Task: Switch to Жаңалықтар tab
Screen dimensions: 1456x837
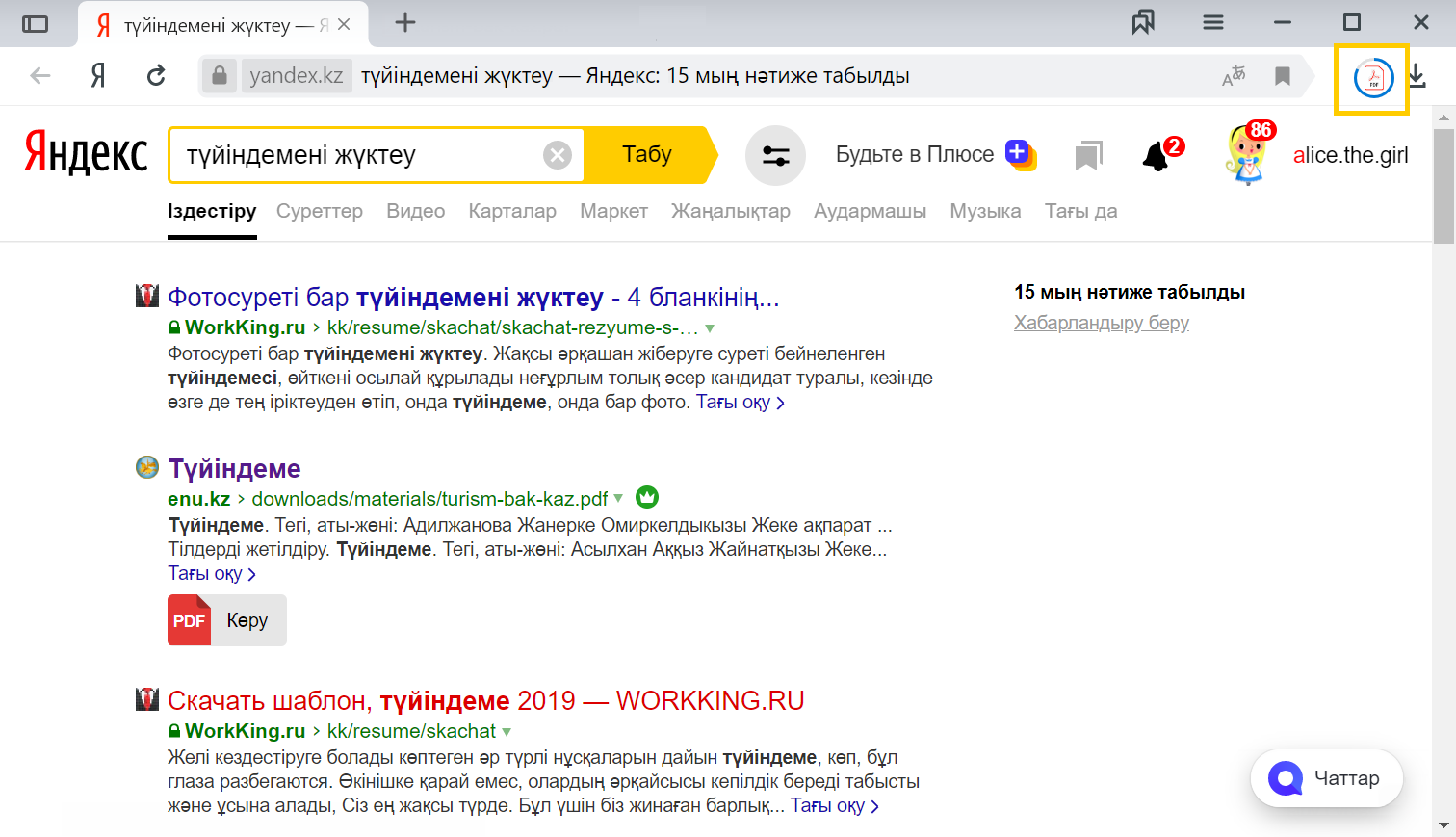Action: click(731, 211)
